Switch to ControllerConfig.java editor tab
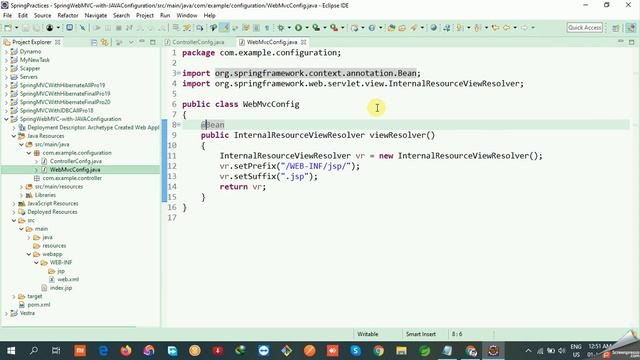 pos(198,42)
